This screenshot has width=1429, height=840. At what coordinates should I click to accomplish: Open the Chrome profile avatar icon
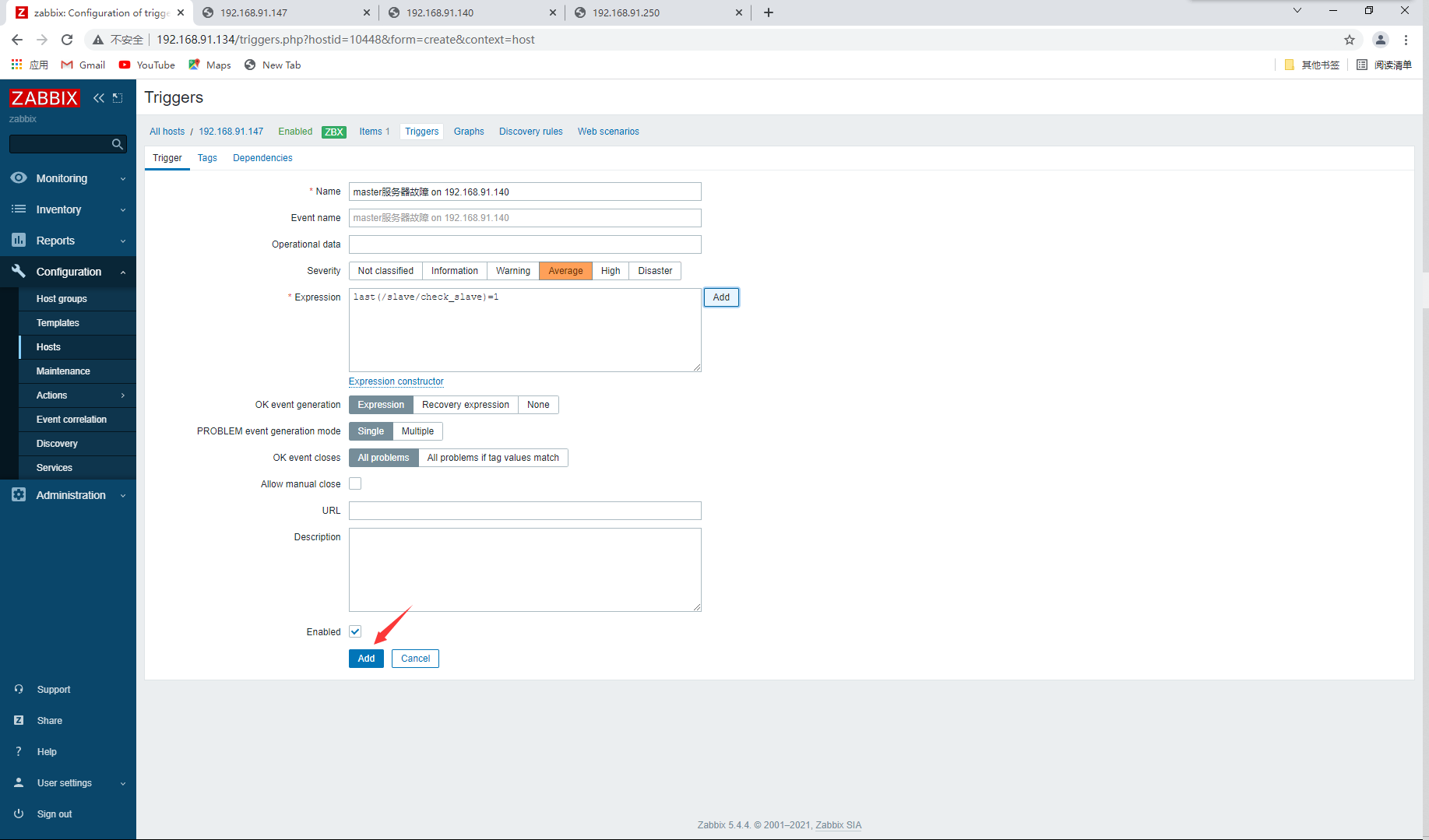click(1380, 40)
